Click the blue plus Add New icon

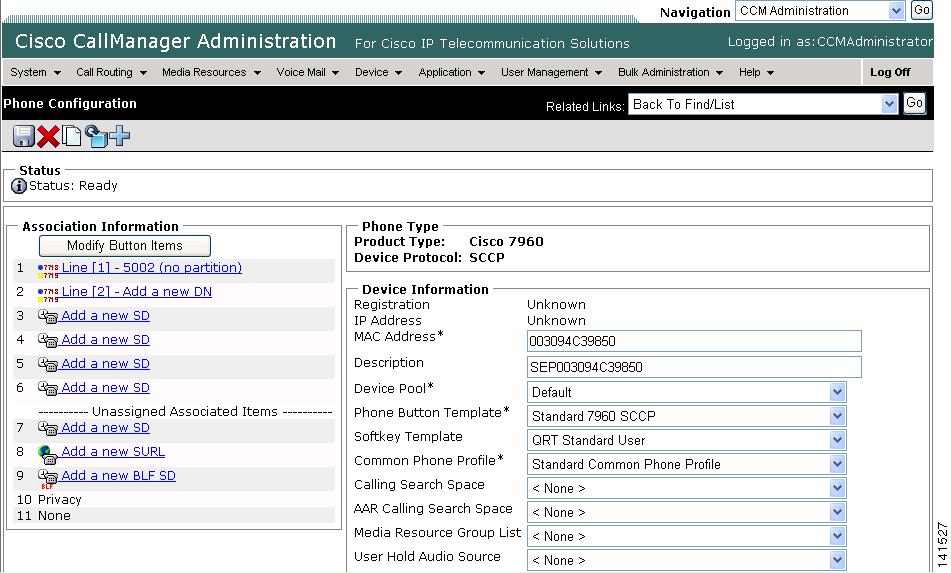[119, 136]
